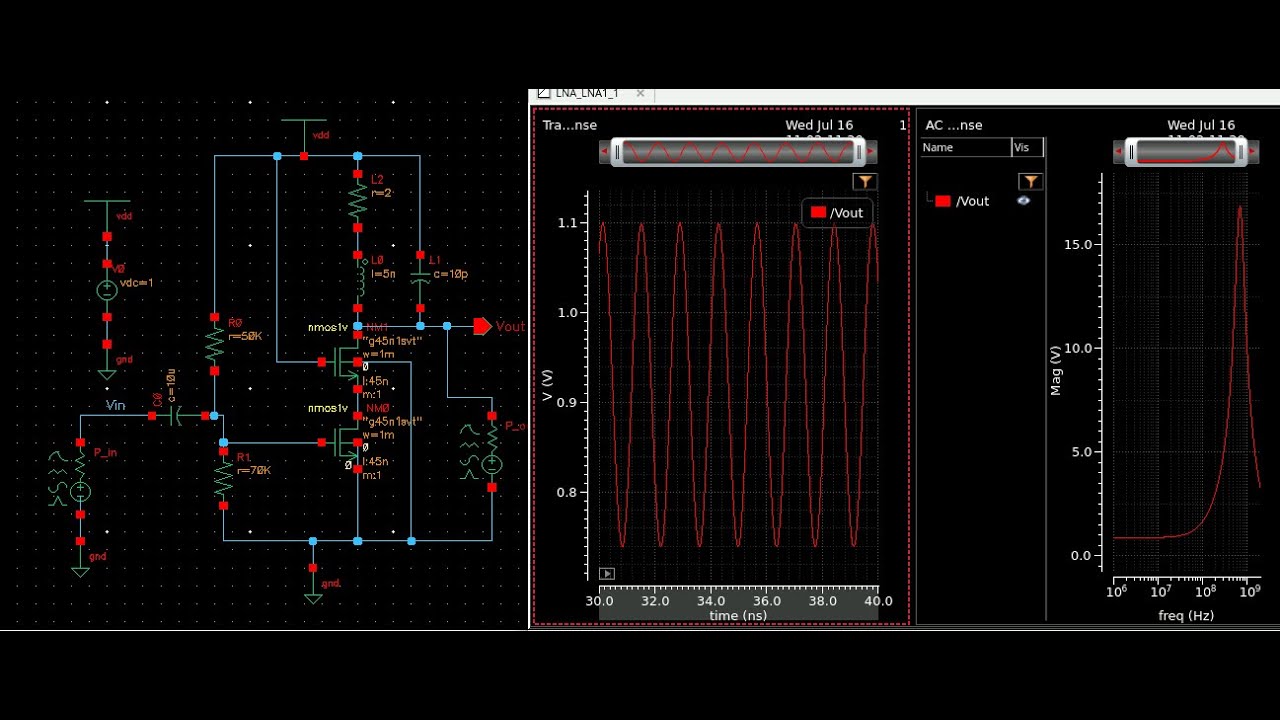Click the left arrow of the transient strip slider

click(x=605, y=152)
